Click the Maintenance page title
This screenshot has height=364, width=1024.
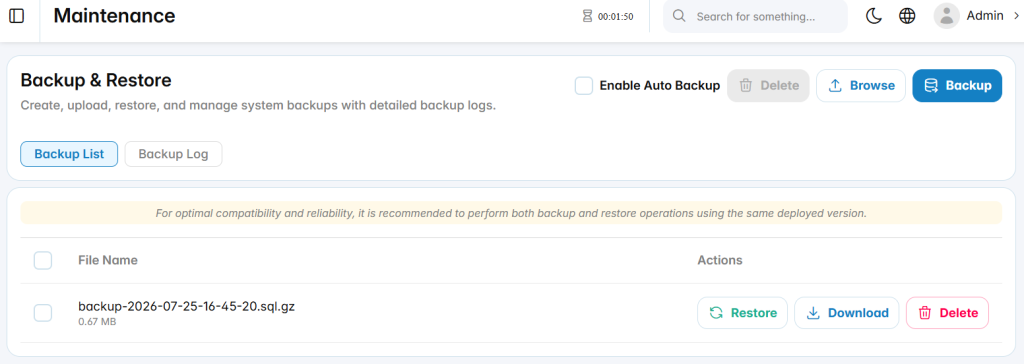114,16
